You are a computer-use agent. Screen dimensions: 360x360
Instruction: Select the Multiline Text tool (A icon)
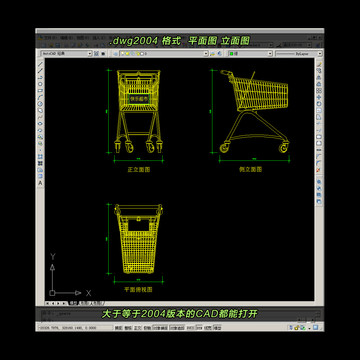tap(40, 183)
